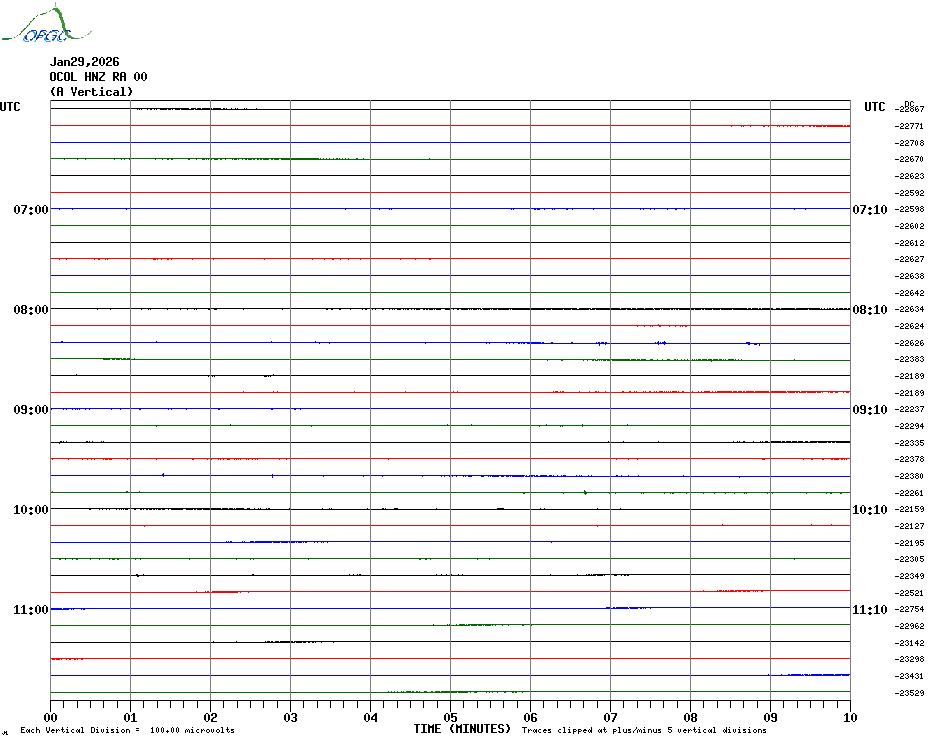Select the 09:00 left hour marker
Viewport: 930px width, 744px height.
click(x=31, y=410)
